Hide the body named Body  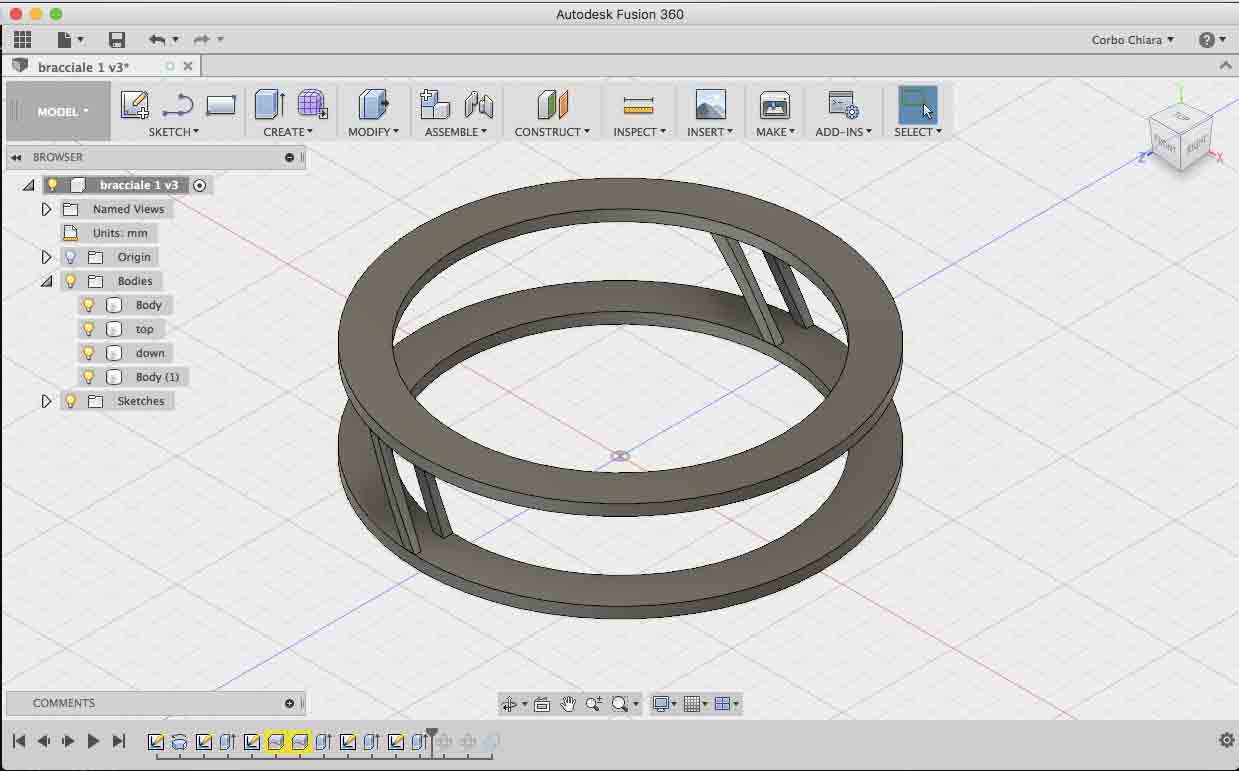pos(88,305)
